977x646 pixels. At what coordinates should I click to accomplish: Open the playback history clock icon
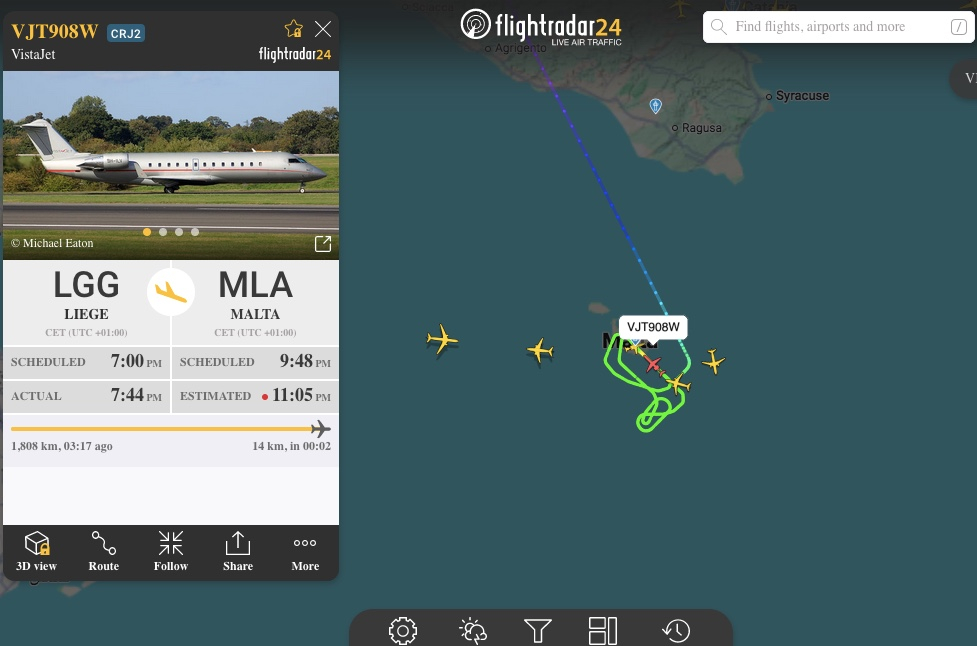tap(676, 631)
